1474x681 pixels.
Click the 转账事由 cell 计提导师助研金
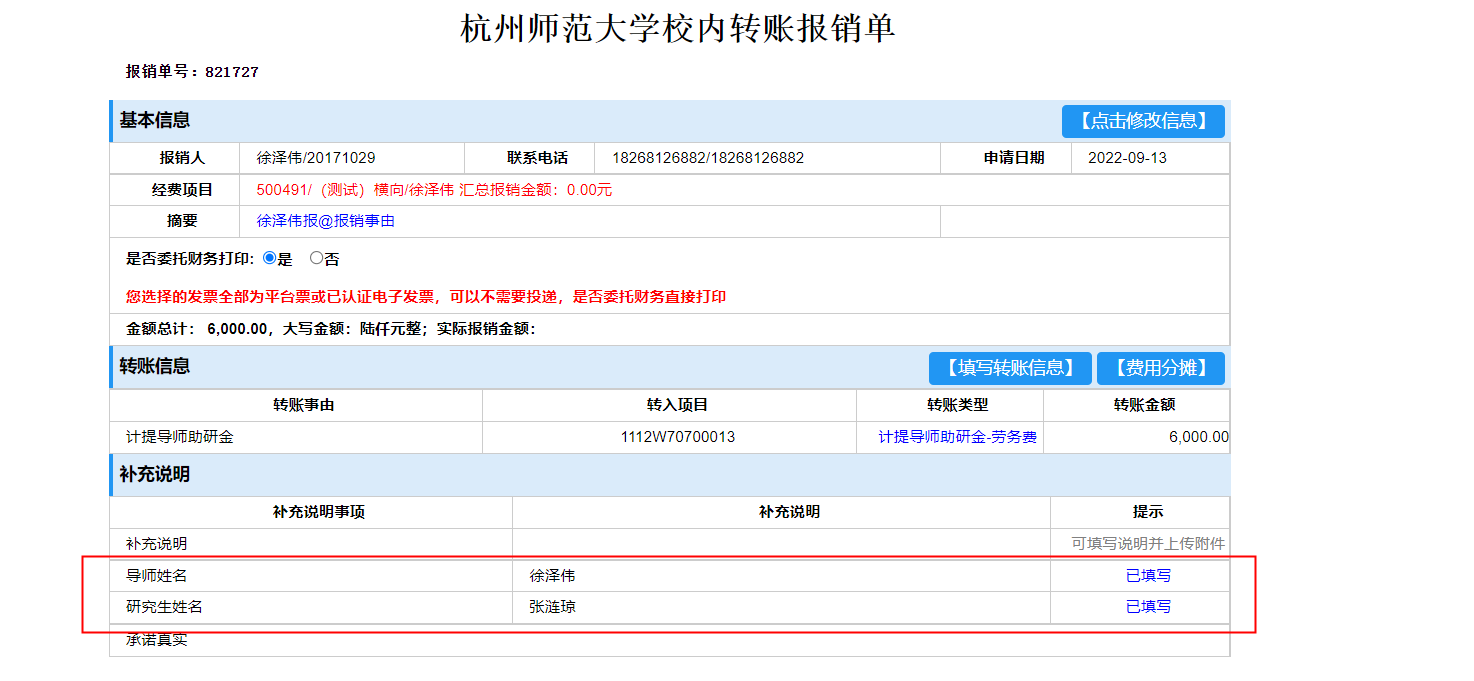point(296,437)
